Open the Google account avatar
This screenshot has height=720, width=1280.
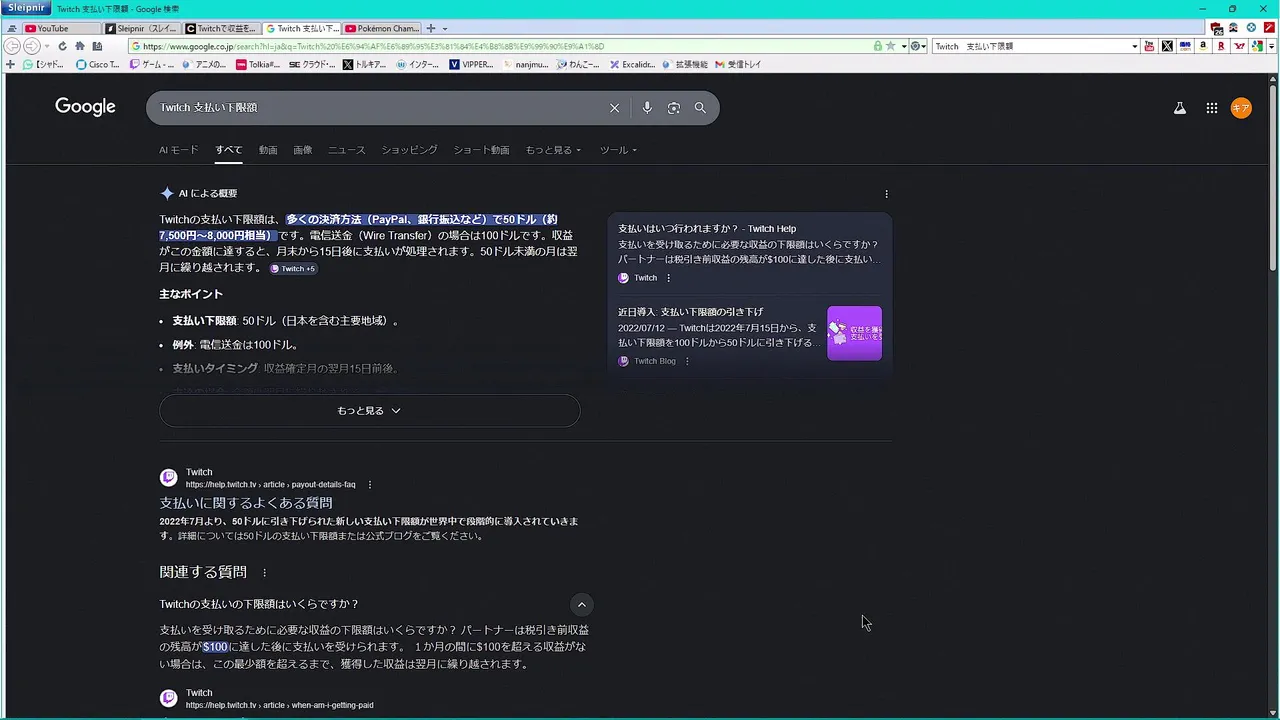[1241, 108]
